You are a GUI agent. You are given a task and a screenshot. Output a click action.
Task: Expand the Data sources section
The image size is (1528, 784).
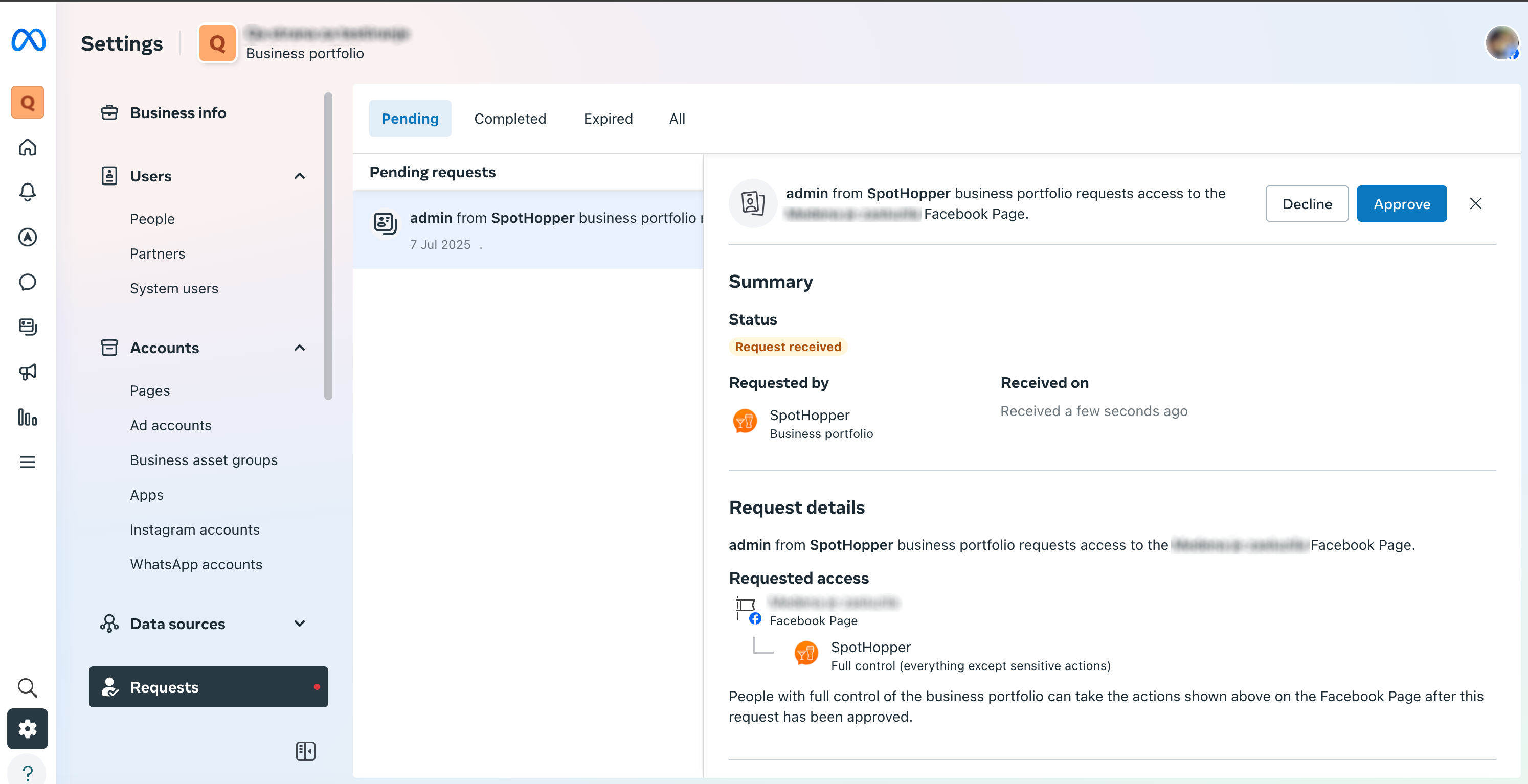click(300, 624)
